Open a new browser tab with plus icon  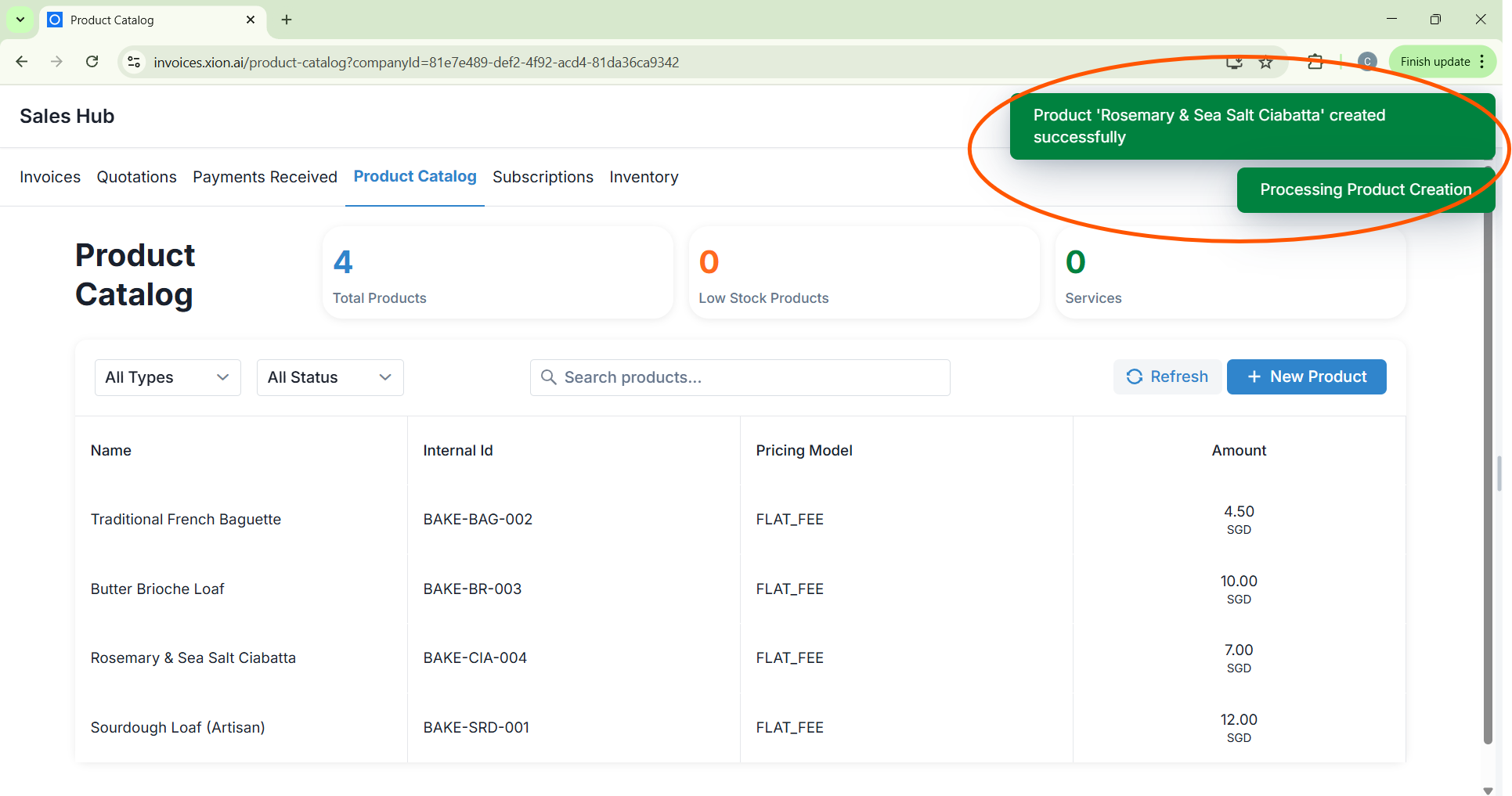pos(287,20)
